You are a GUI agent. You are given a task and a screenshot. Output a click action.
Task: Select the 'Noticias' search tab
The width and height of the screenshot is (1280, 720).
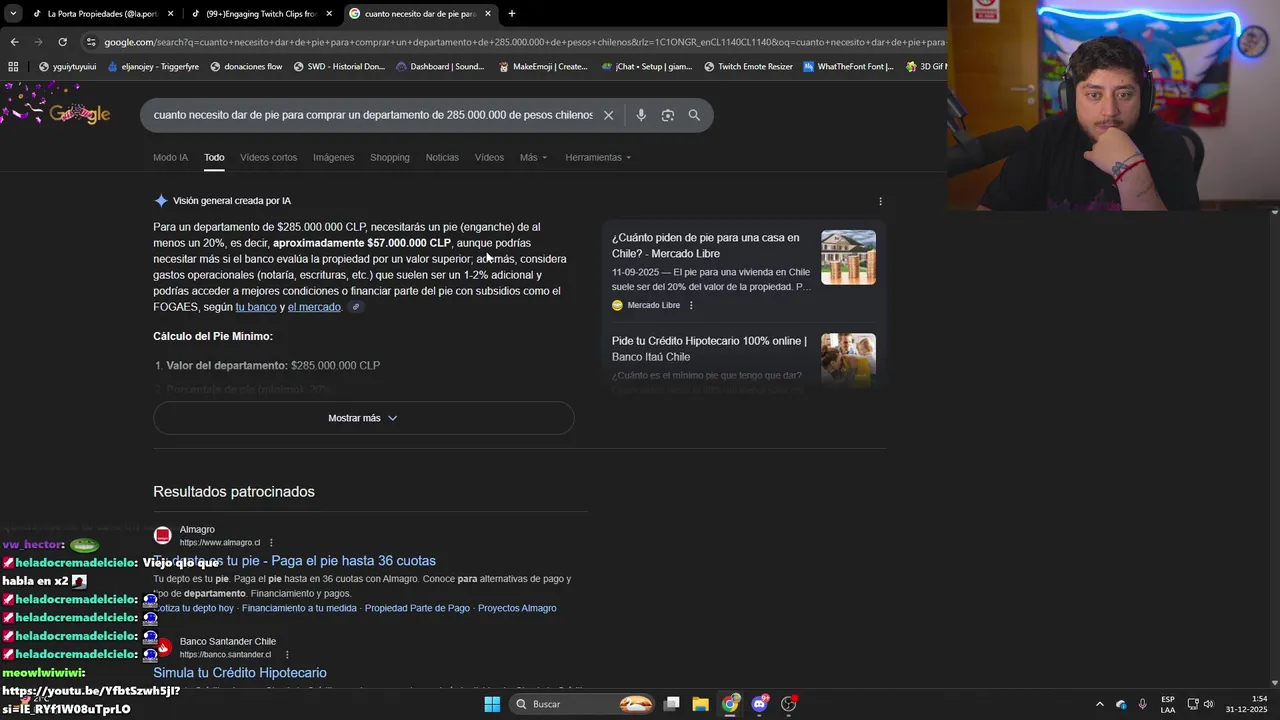[x=442, y=157]
